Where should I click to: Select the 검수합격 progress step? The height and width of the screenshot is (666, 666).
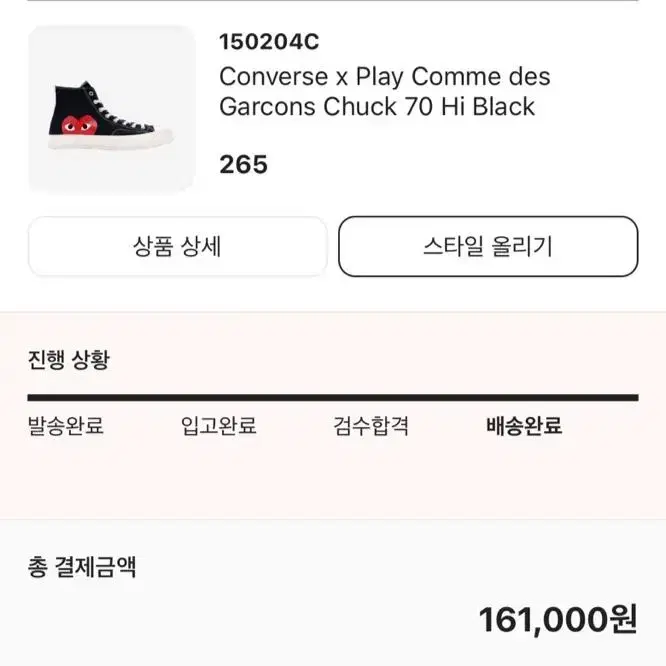point(371,426)
